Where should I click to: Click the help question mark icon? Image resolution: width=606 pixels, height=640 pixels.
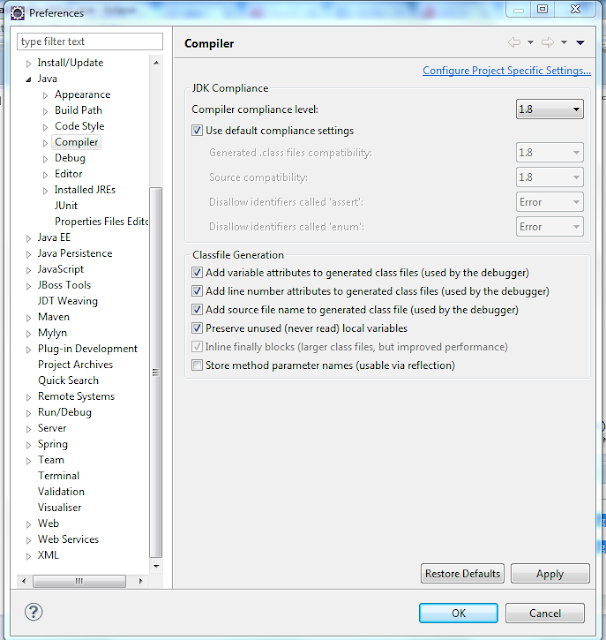(33, 612)
